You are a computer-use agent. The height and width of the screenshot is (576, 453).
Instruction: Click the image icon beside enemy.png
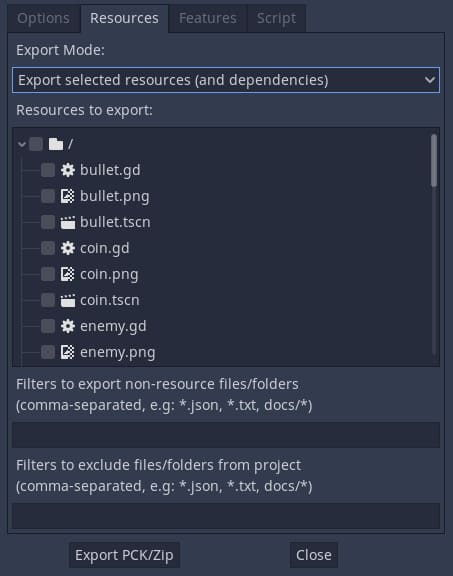tap(68, 352)
